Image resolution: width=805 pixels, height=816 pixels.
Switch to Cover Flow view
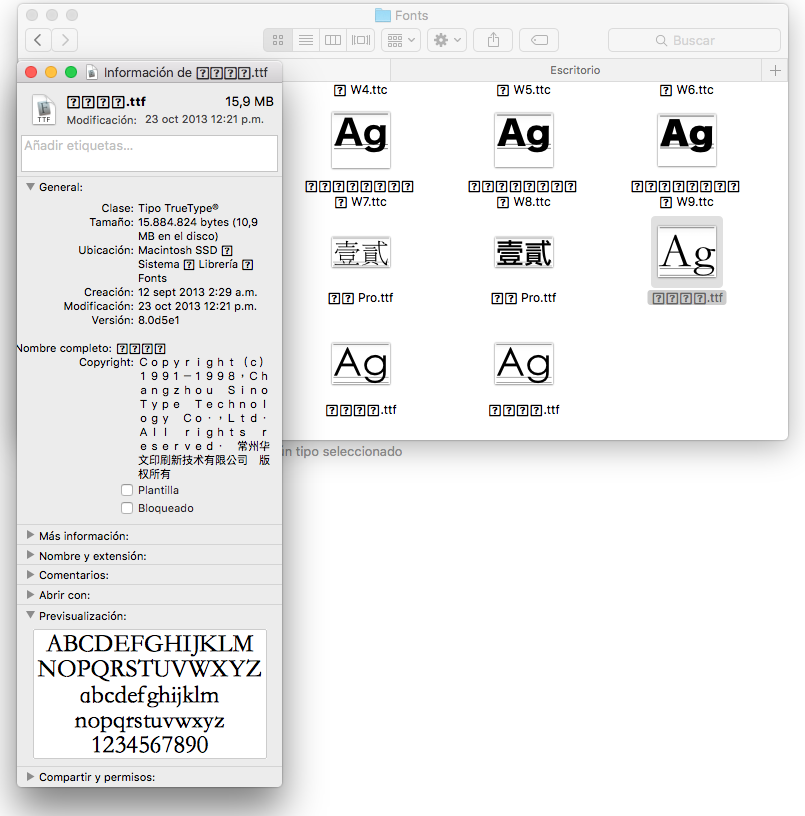click(x=361, y=40)
